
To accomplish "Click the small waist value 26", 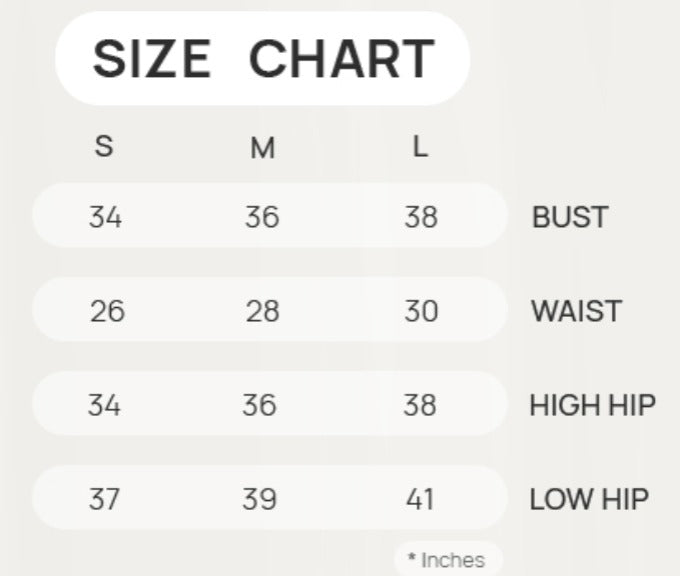I will 107,311.
